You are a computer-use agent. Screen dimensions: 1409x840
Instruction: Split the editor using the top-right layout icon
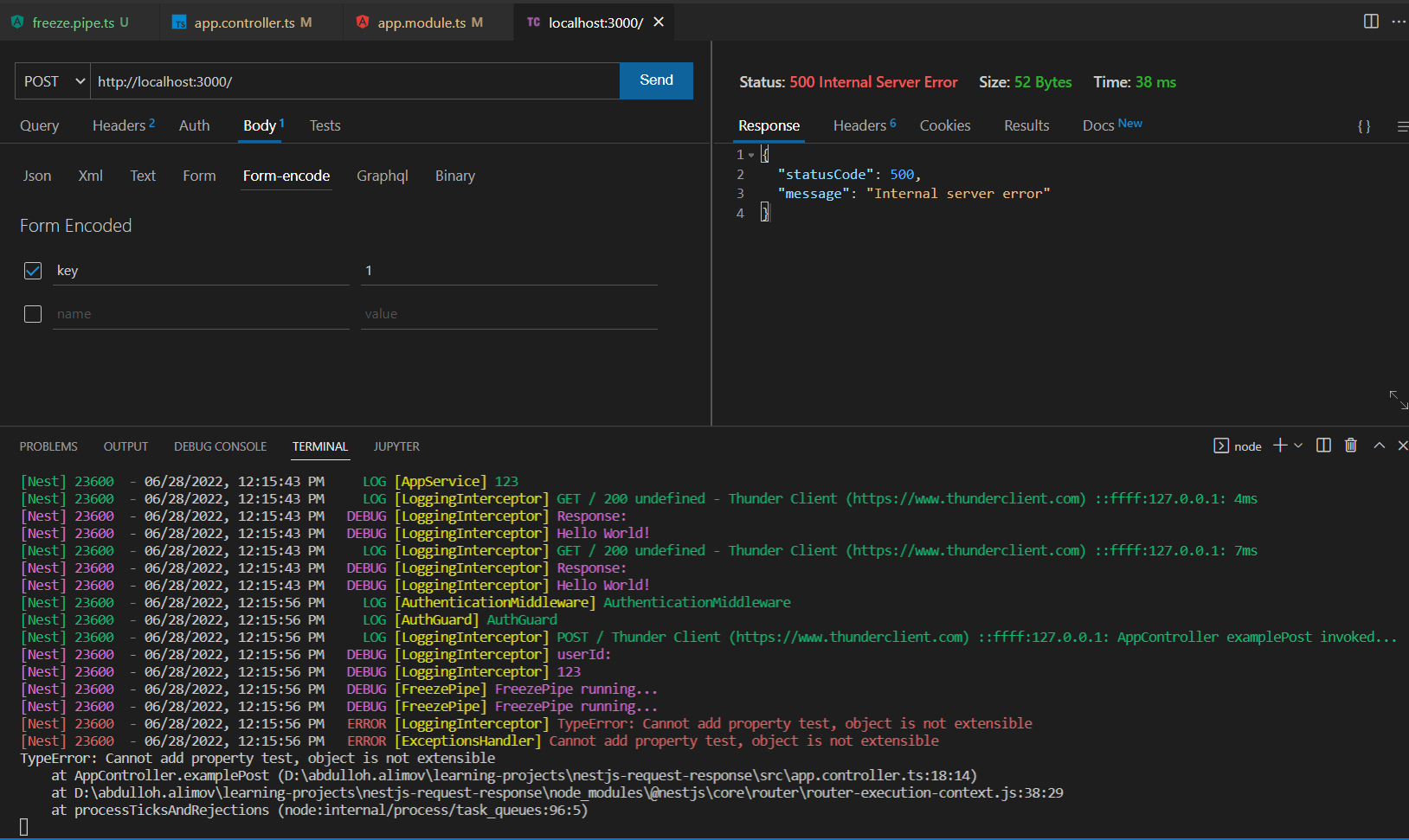1371,22
